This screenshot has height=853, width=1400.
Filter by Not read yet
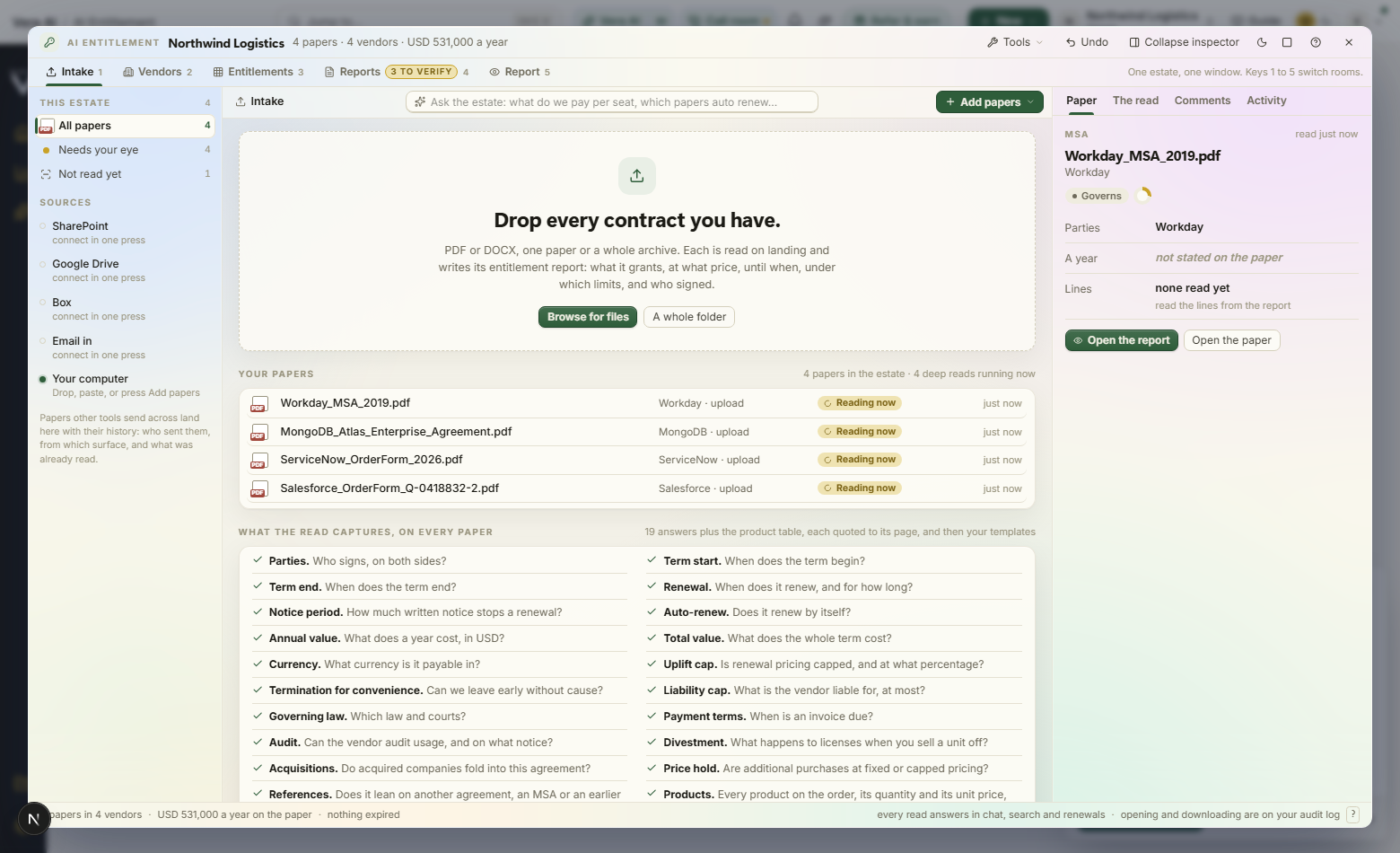click(125, 174)
